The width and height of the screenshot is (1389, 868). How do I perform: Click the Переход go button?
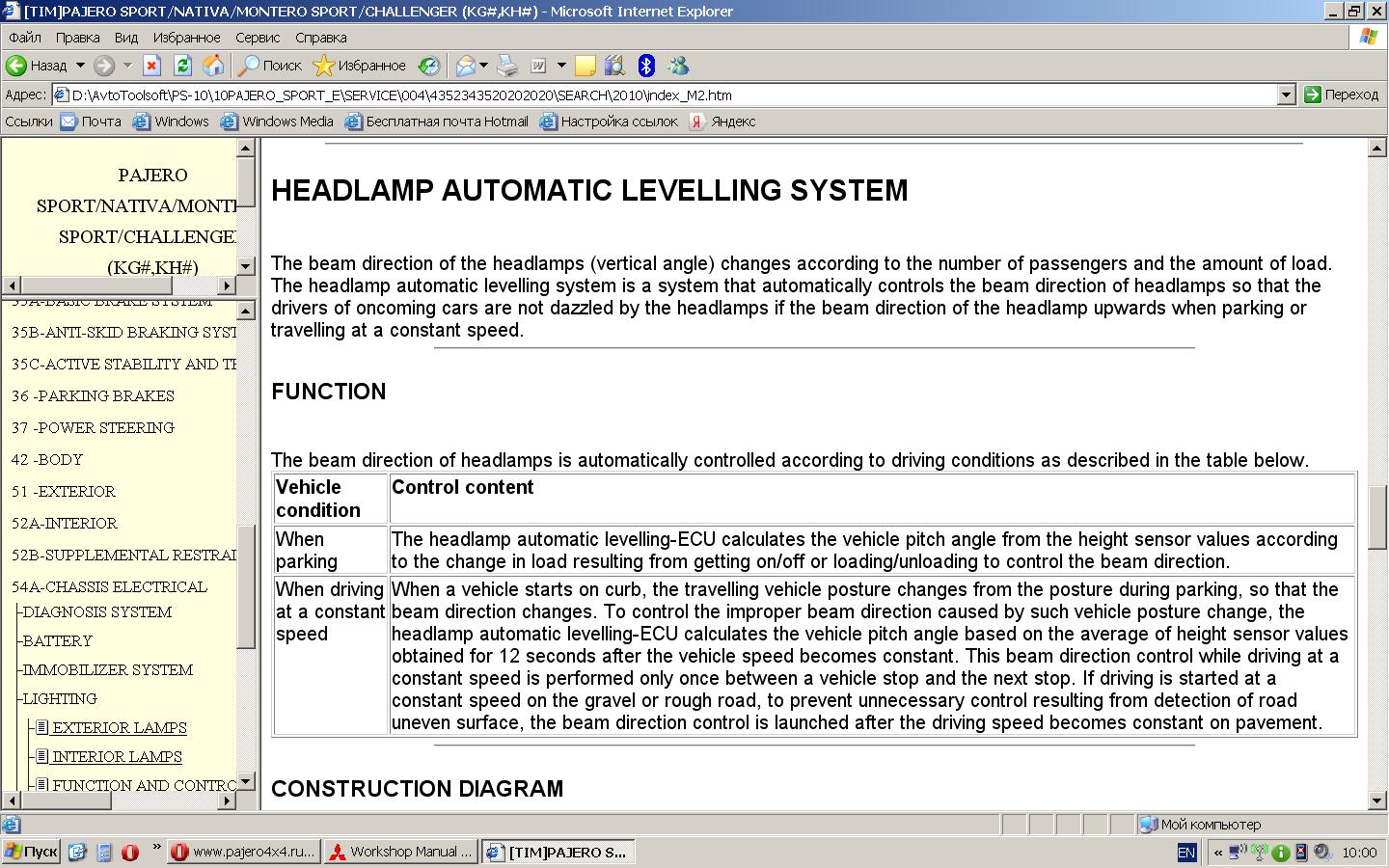pyautogui.click(x=1341, y=95)
